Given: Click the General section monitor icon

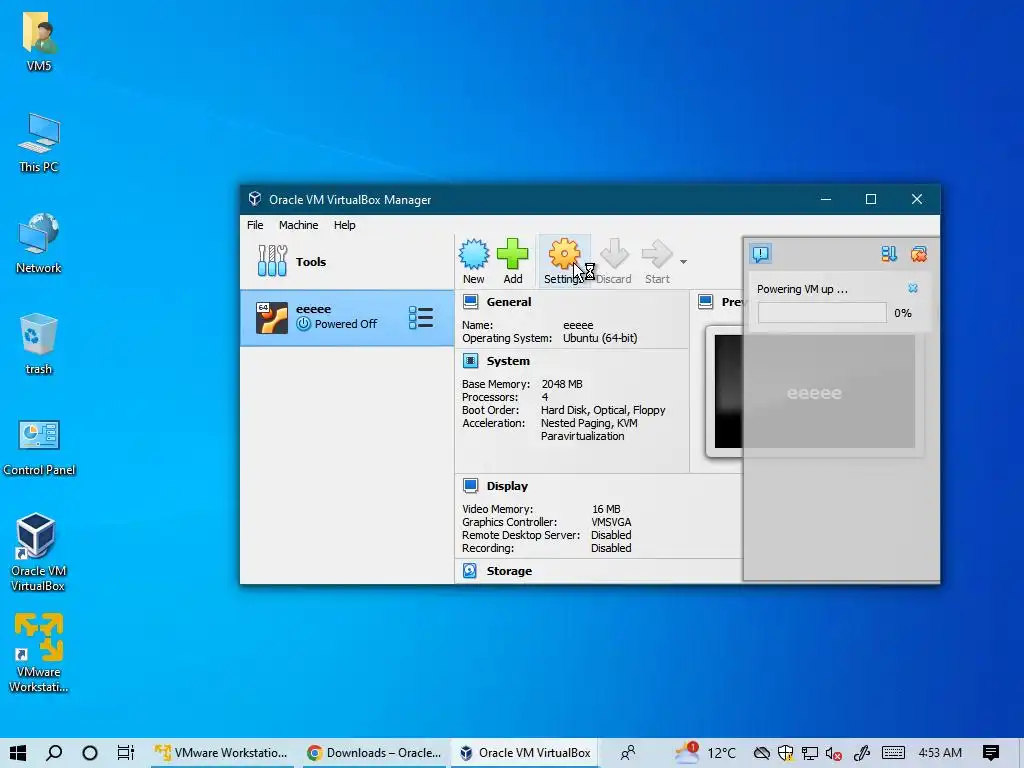Looking at the screenshot, I should click(x=470, y=302).
